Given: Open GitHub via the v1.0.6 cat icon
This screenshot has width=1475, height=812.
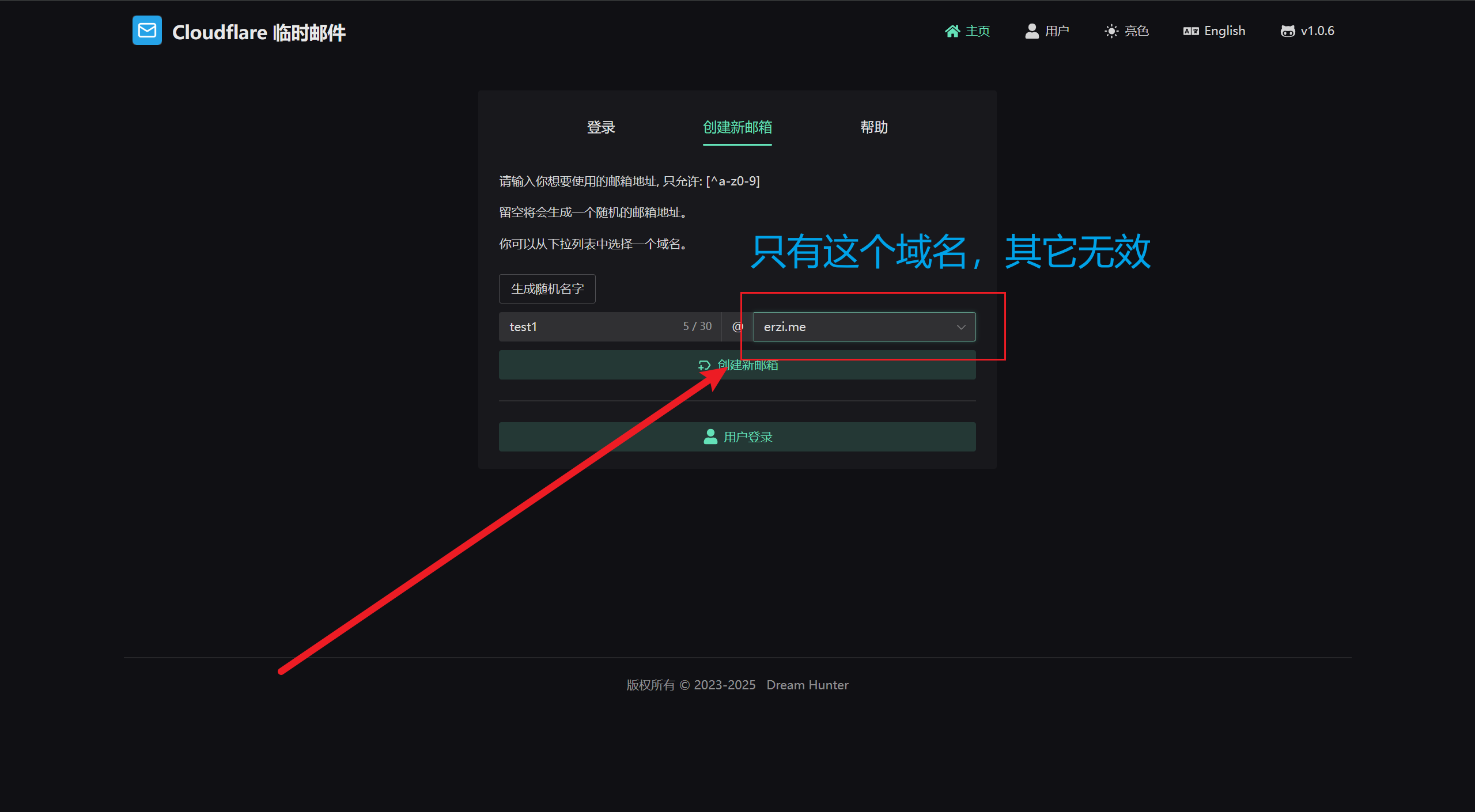Looking at the screenshot, I should tap(1287, 31).
